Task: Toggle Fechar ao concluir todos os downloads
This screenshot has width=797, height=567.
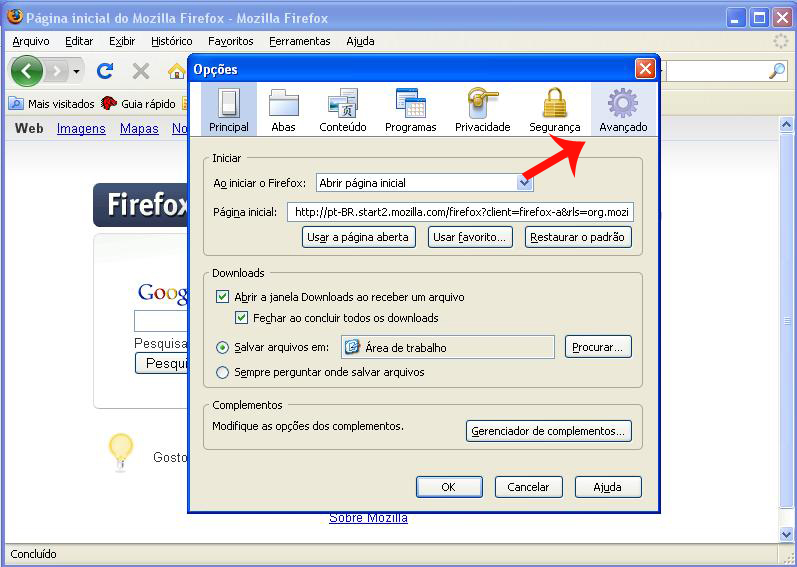Action: (x=241, y=318)
